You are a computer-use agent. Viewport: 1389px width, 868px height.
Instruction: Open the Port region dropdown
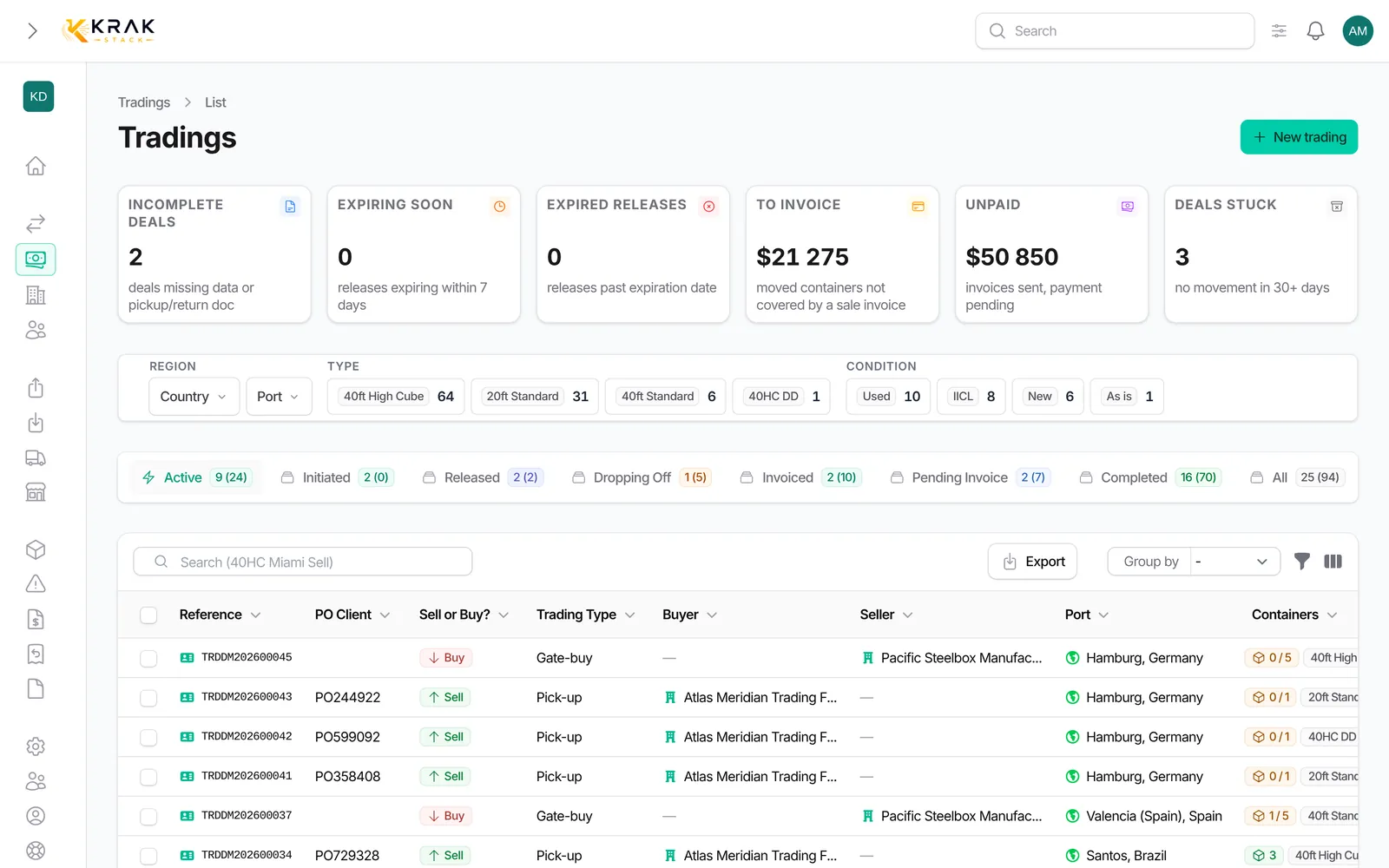coord(279,397)
